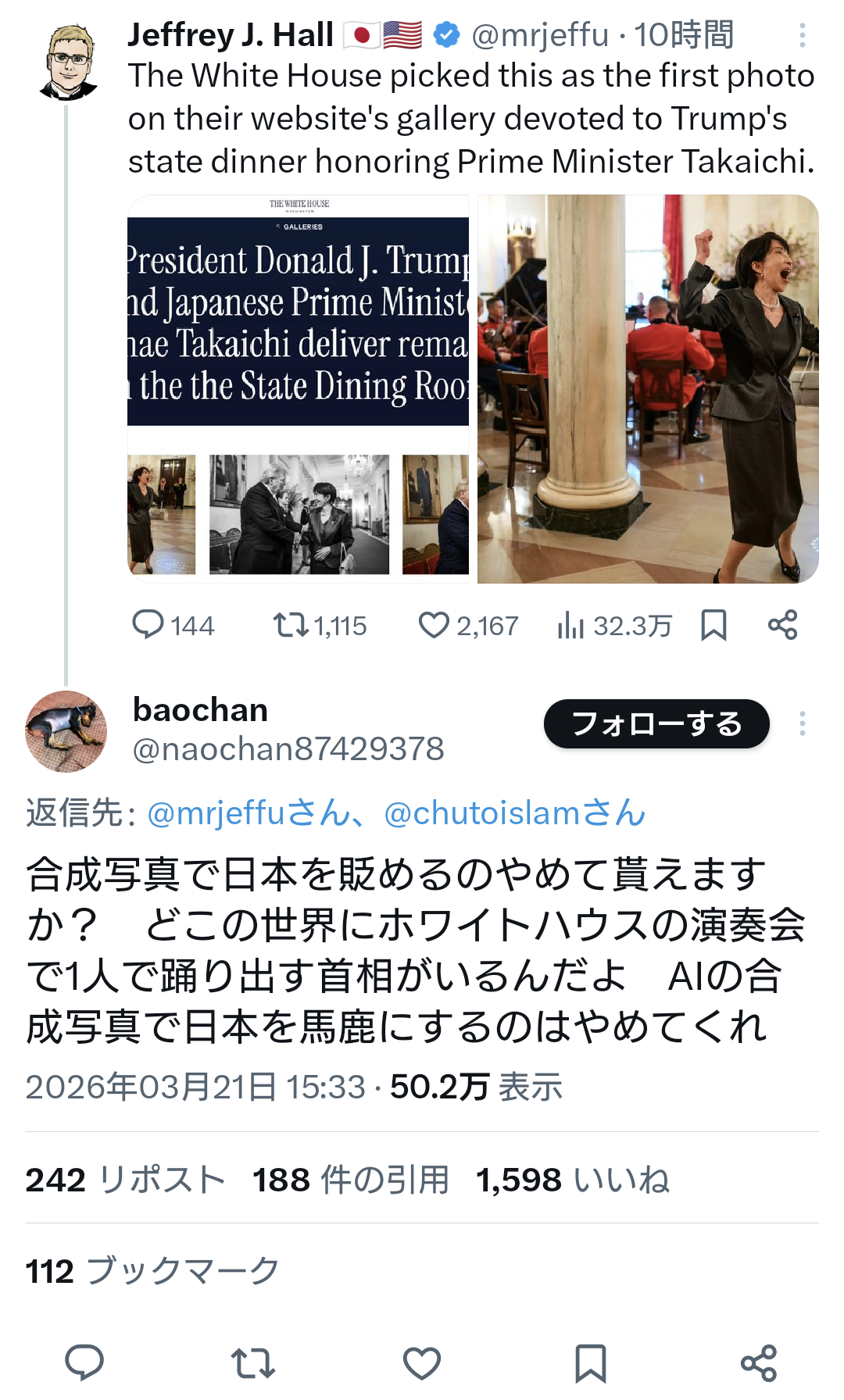Toggle bookmark on baochan's reply
844x1400 pixels.
pyautogui.click(x=591, y=1362)
